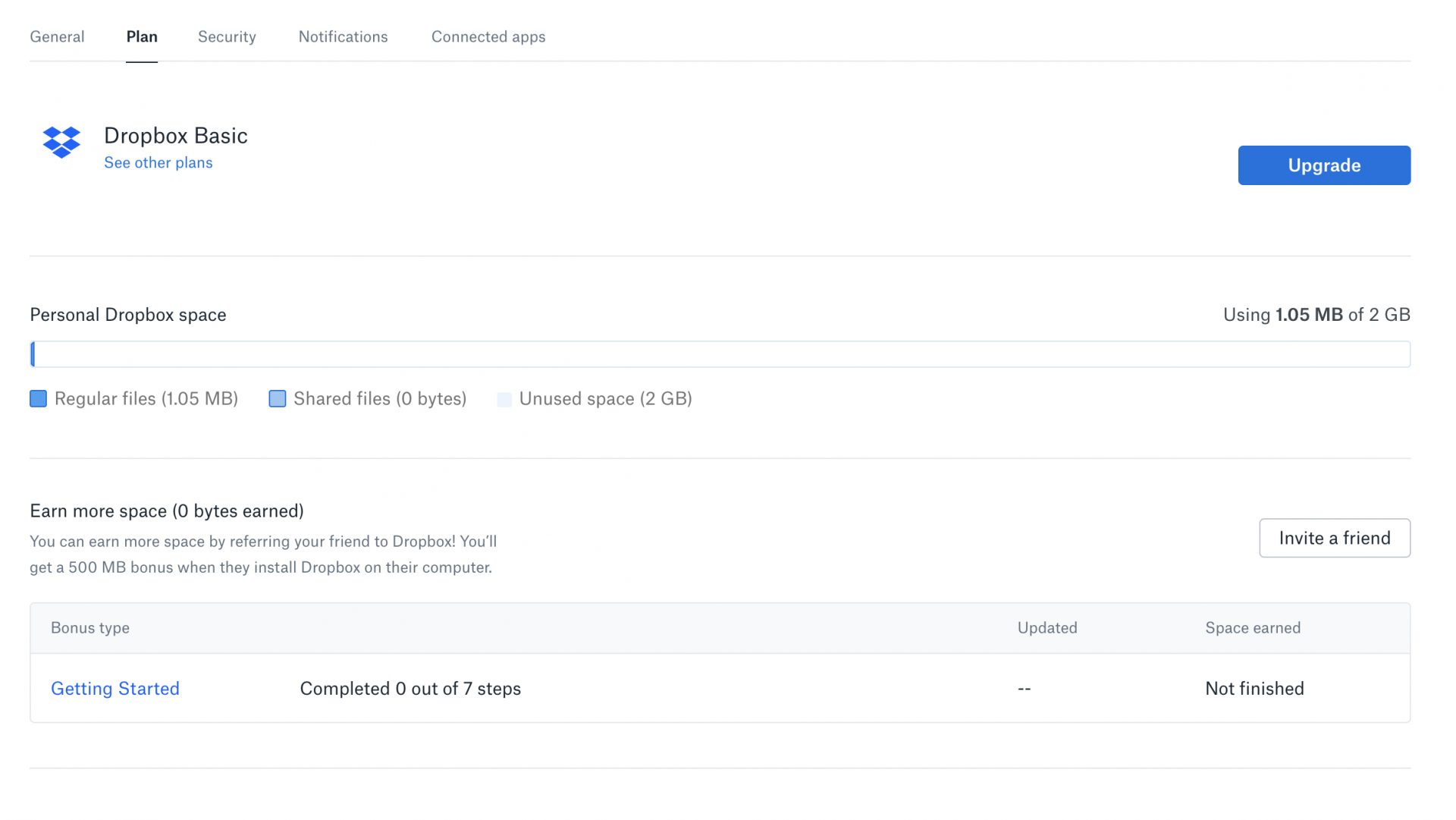Click the Regular files legend color swatch
Image resolution: width=1456 pixels, height=820 pixels.
coord(38,399)
